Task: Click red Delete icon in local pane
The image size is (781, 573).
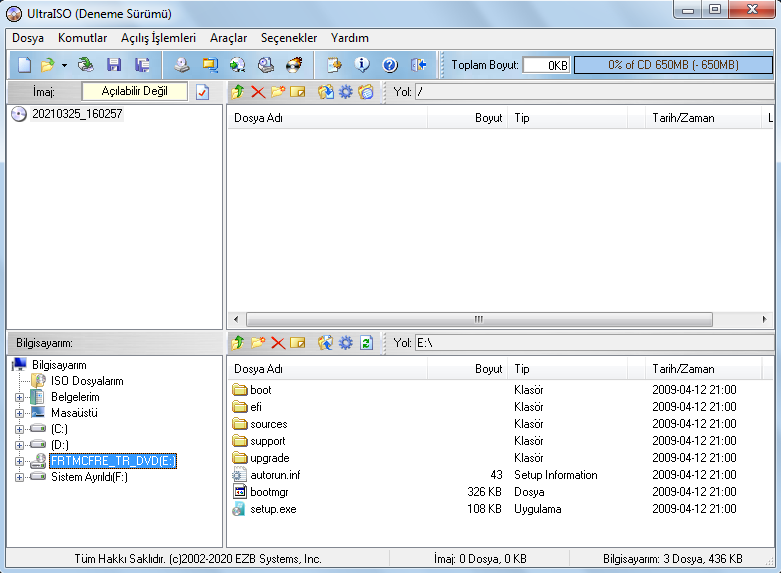Action: [x=278, y=343]
